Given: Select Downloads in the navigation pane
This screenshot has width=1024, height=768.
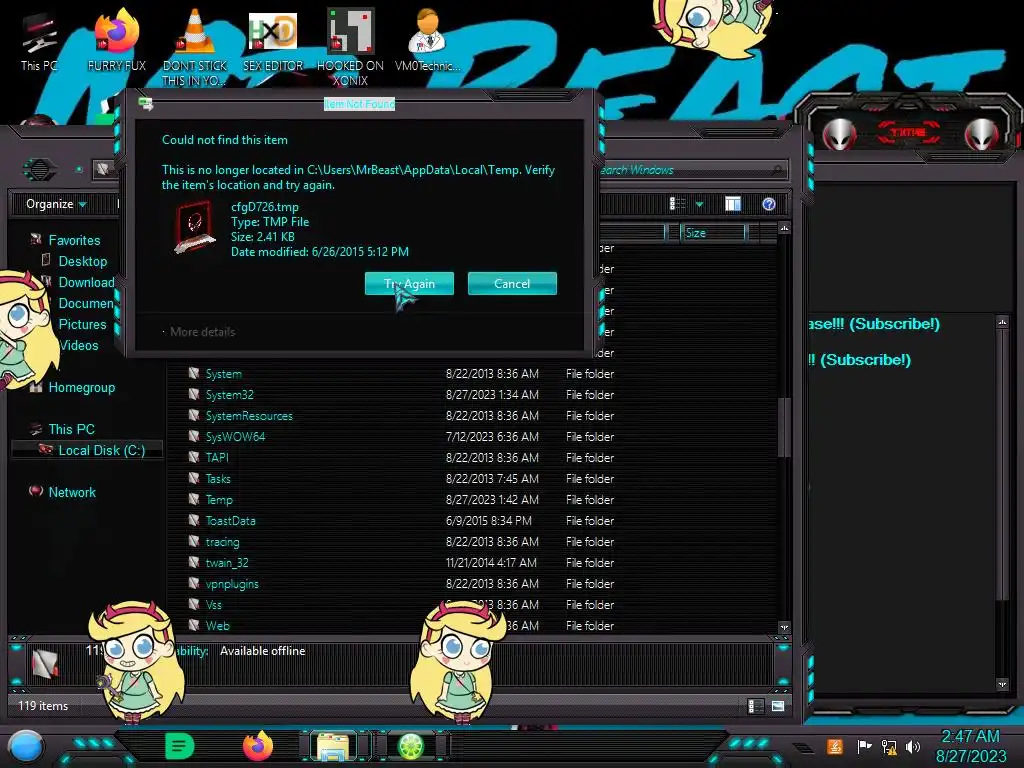Looking at the screenshot, I should point(86,282).
